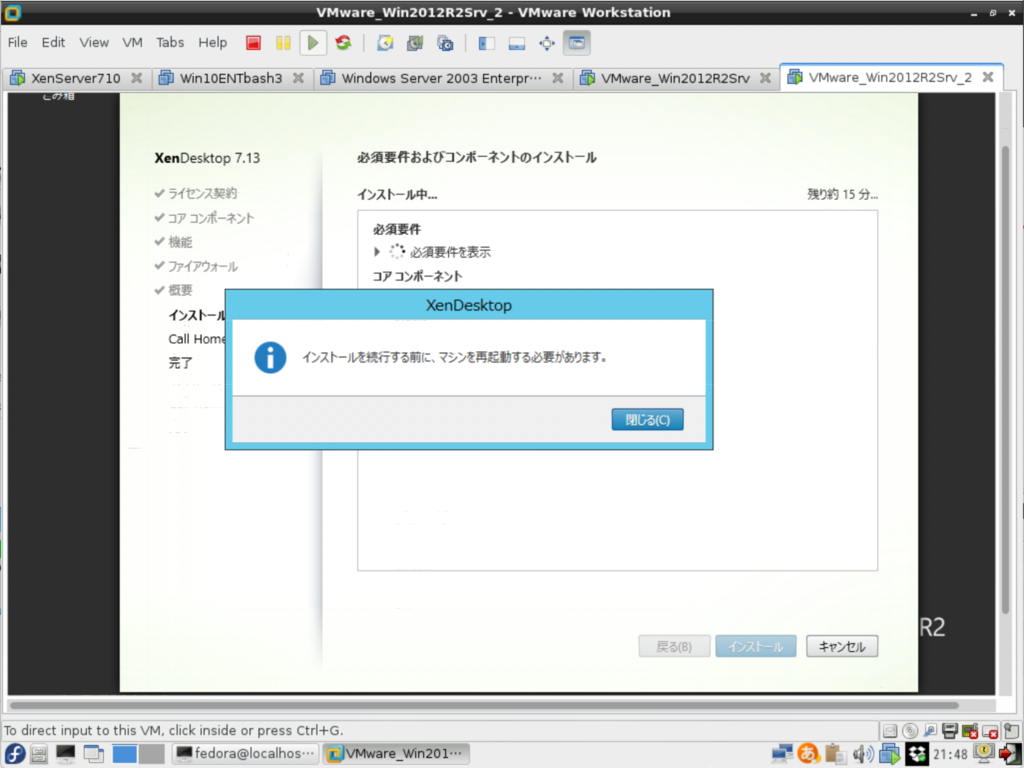Image resolution: width=1024 pixels, height=768 pixels.
Task: Open the clipboard manager tray icon
Action: [x=835, y=754]
